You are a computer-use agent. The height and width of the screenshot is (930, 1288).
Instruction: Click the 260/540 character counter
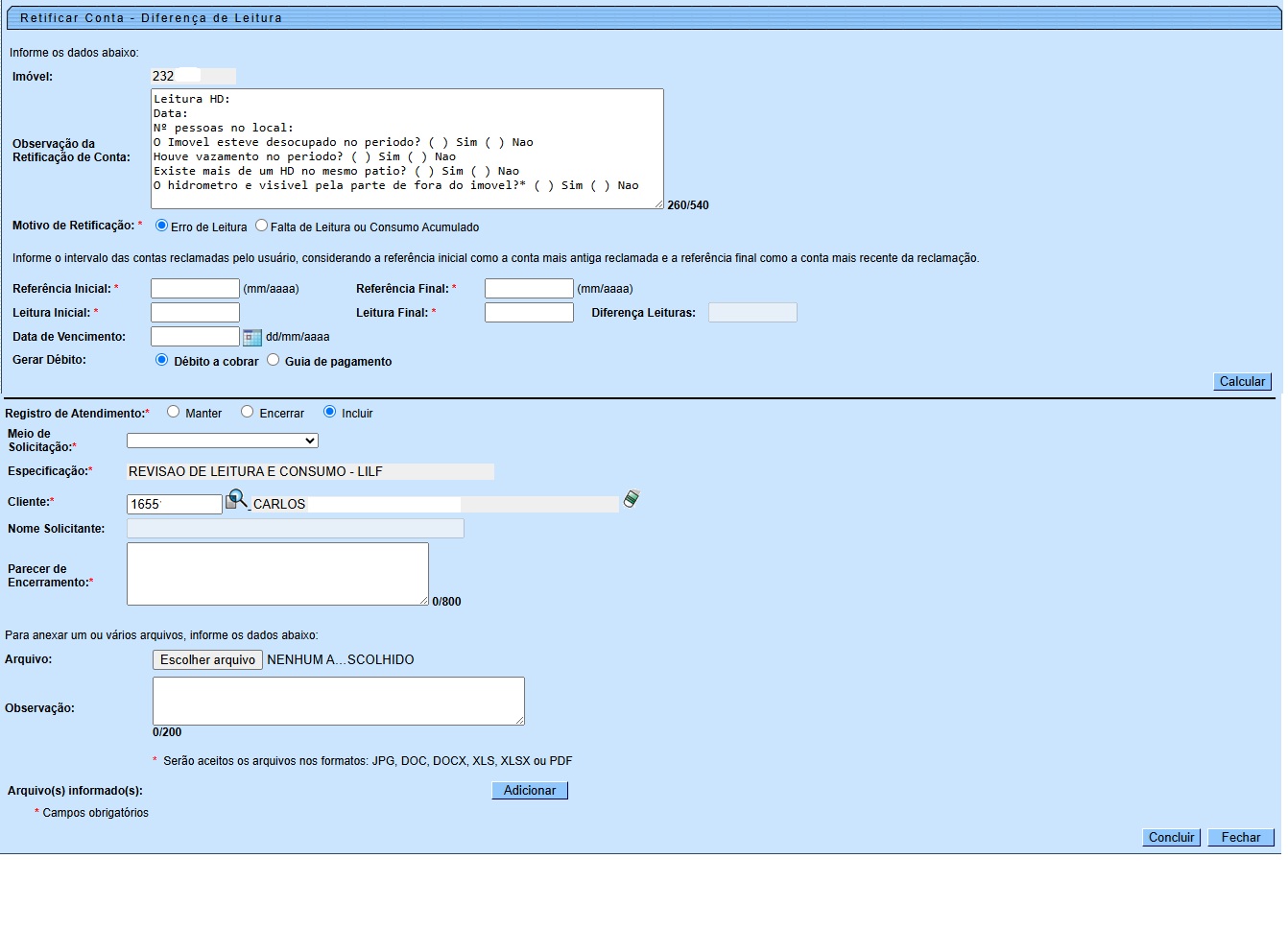coord(688,205)
